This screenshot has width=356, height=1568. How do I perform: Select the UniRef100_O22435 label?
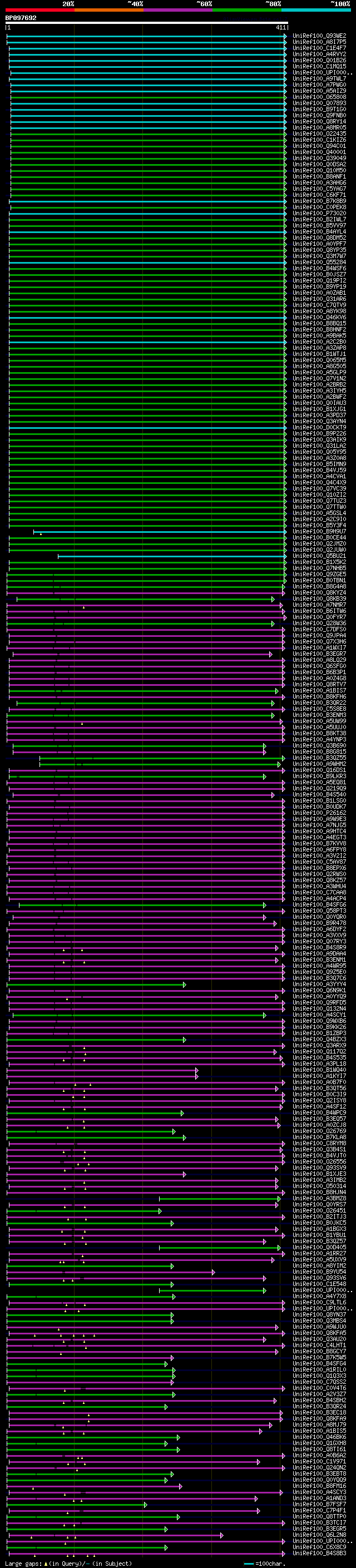319,134
